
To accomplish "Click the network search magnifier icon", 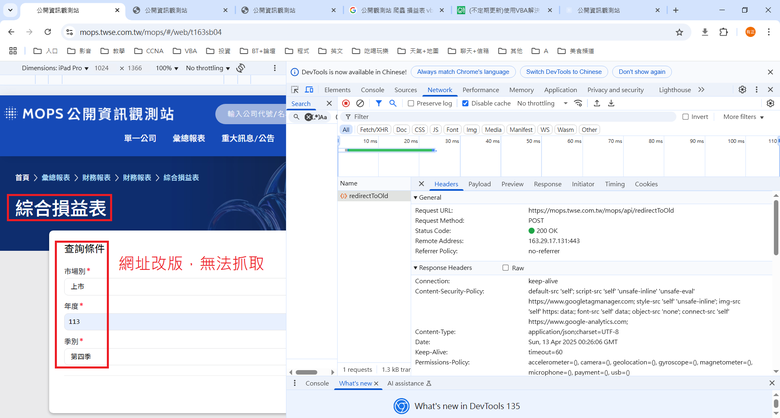I will [x=392, y=104].
